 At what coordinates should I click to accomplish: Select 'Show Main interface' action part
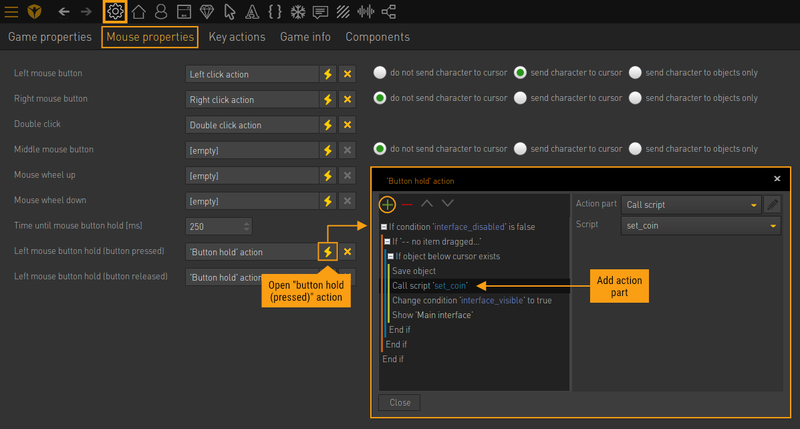[432, 315]
